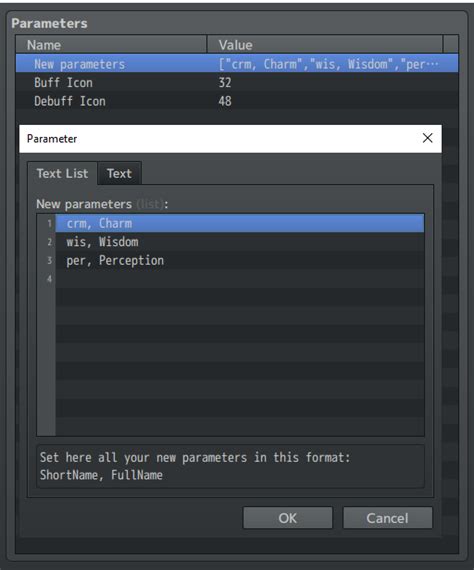
Task: Click the OK button
Action: click(x=288, y=518)
